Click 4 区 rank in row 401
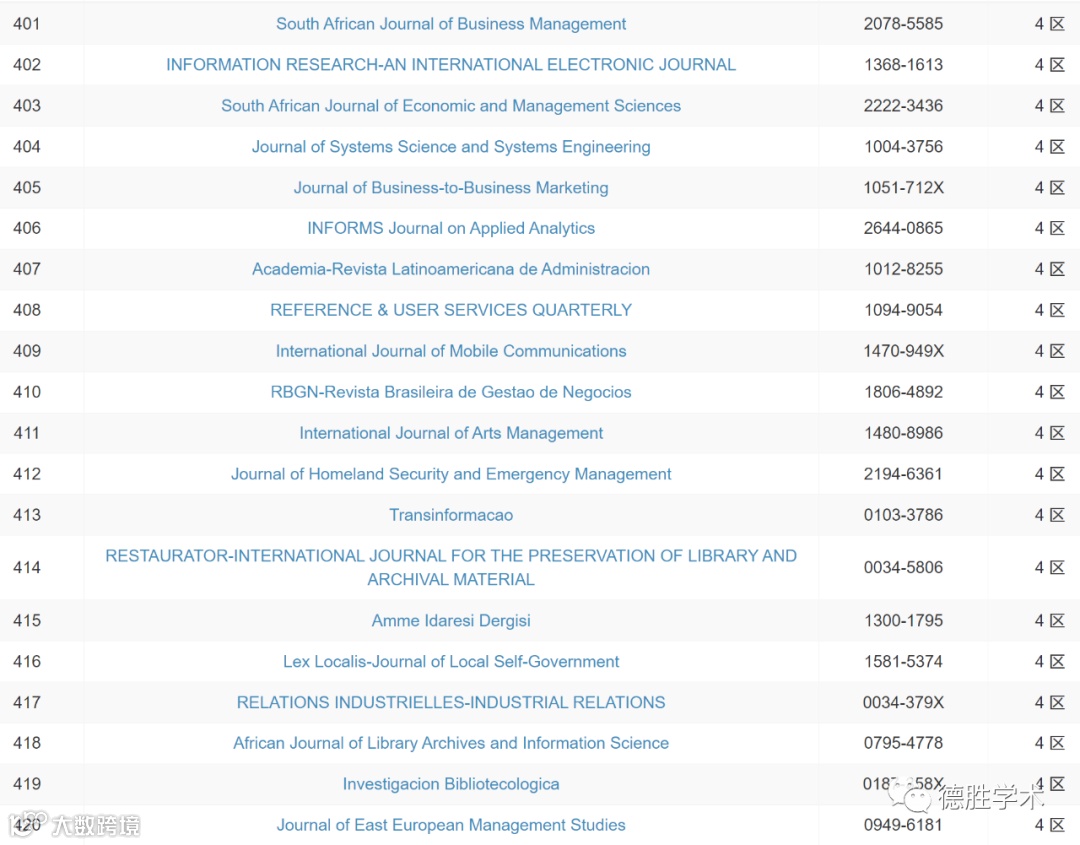Image resolution: width=1080 pixels, height=845 pixels. pyautogui.click(x=1050, y=24)
